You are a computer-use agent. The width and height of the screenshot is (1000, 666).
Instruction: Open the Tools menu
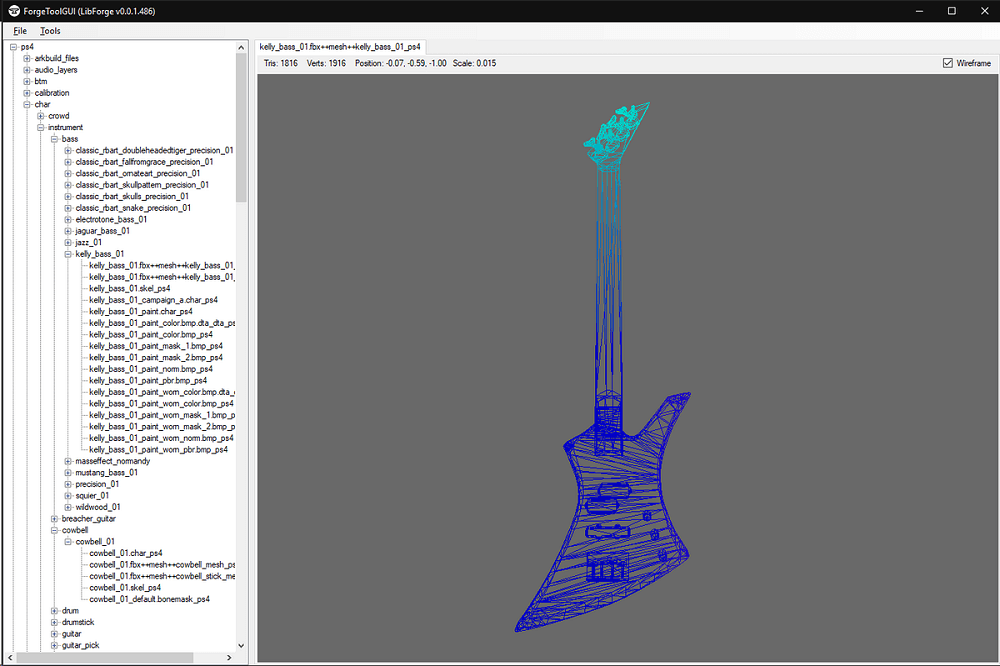[x=50, y=31]
